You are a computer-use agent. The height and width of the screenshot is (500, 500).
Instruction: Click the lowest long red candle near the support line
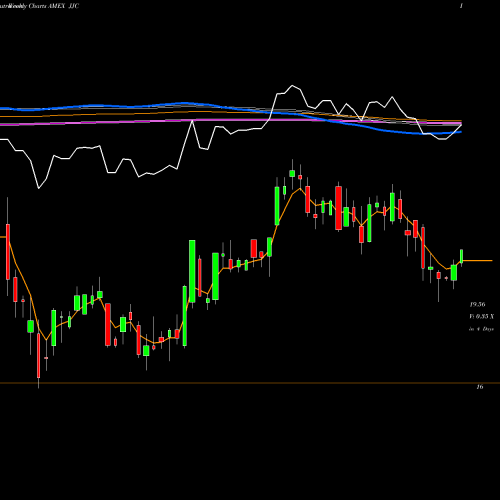(x=39, y=355)
